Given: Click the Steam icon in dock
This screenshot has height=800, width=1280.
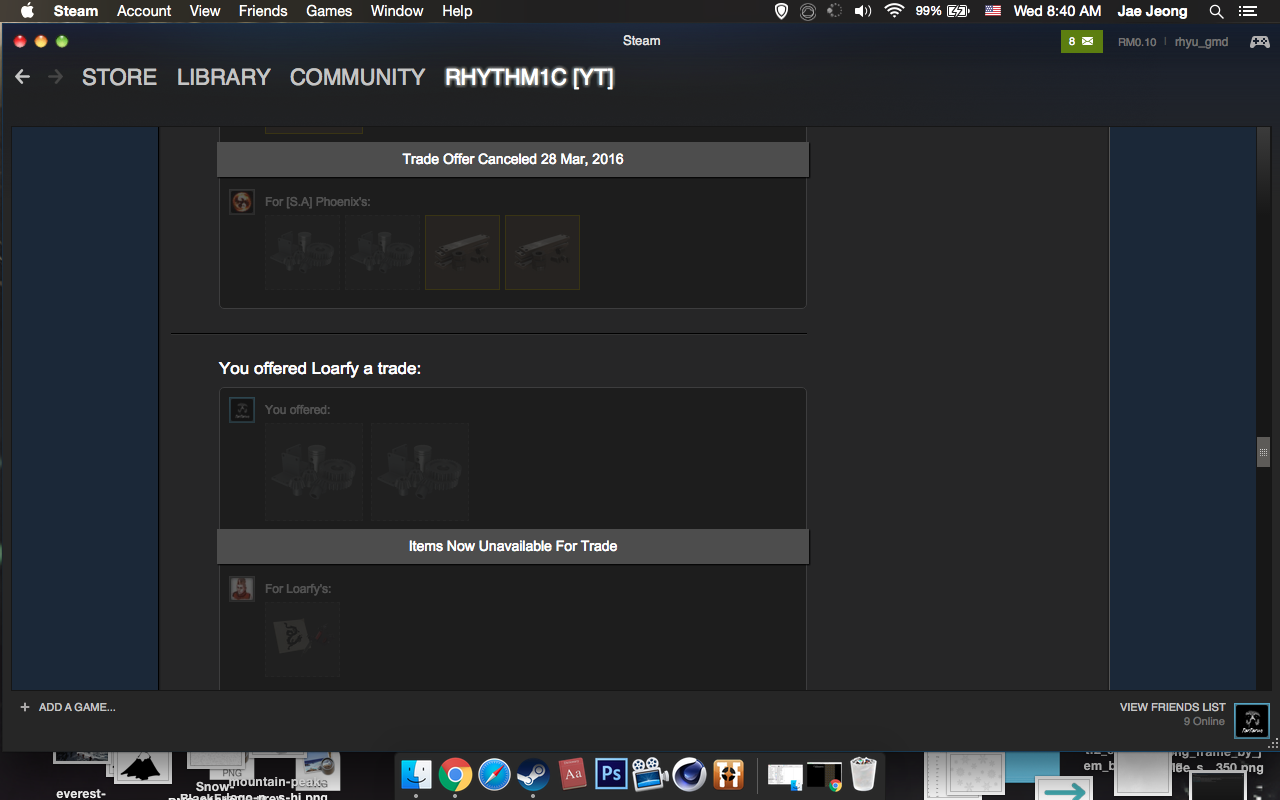Looking at the screenshot, I should (x=532, y=773).
